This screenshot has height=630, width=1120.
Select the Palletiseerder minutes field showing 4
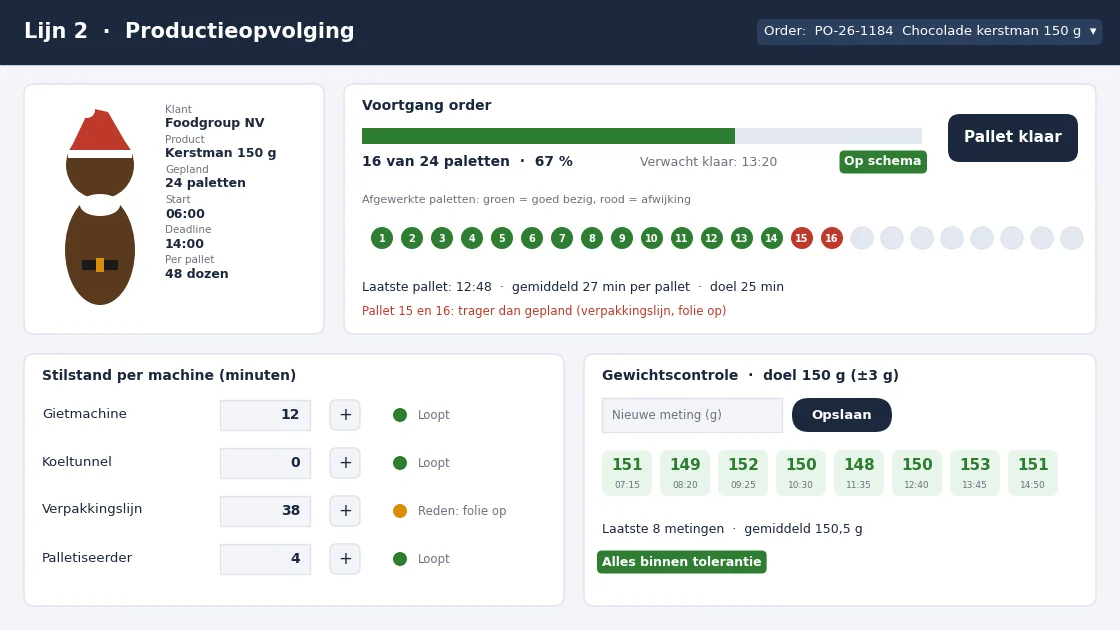click(265, 559)
